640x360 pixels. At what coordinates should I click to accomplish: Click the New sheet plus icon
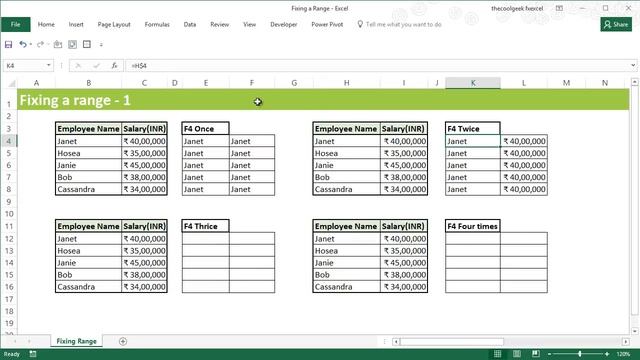click(123, 341)
